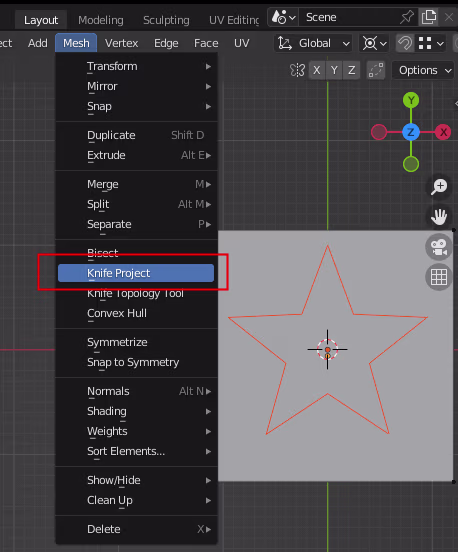The image size is (458, 552).
Task: Click the 3D cursor at star center
Action: click(x=327, y=350)
